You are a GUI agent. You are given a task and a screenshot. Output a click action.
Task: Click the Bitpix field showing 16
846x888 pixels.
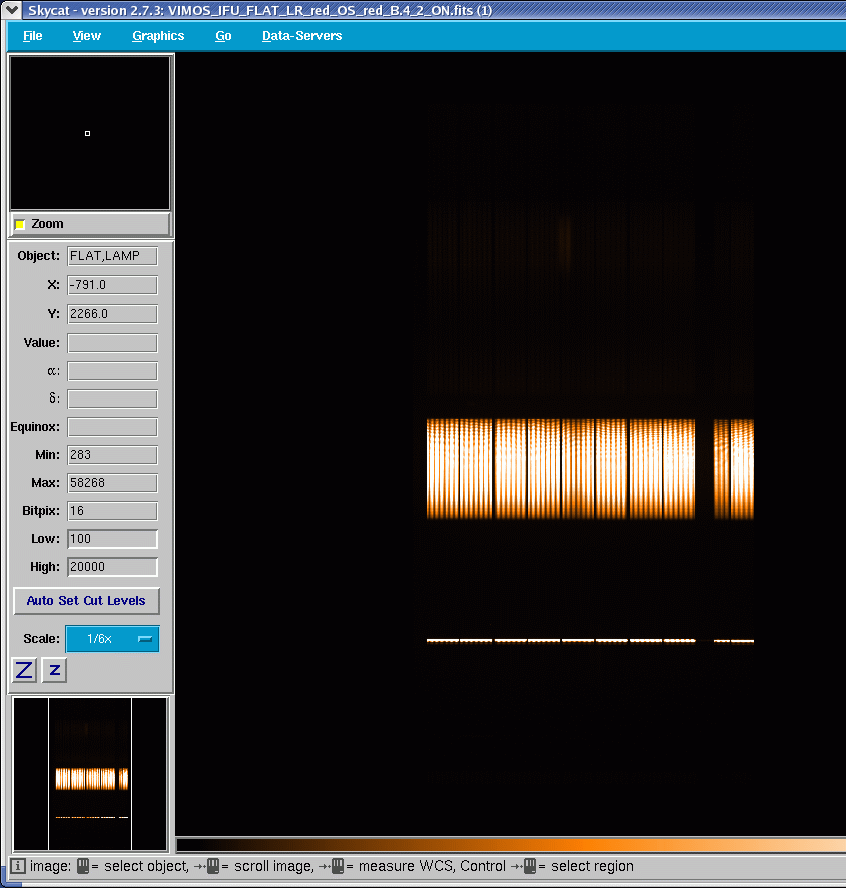coord(112,511)
